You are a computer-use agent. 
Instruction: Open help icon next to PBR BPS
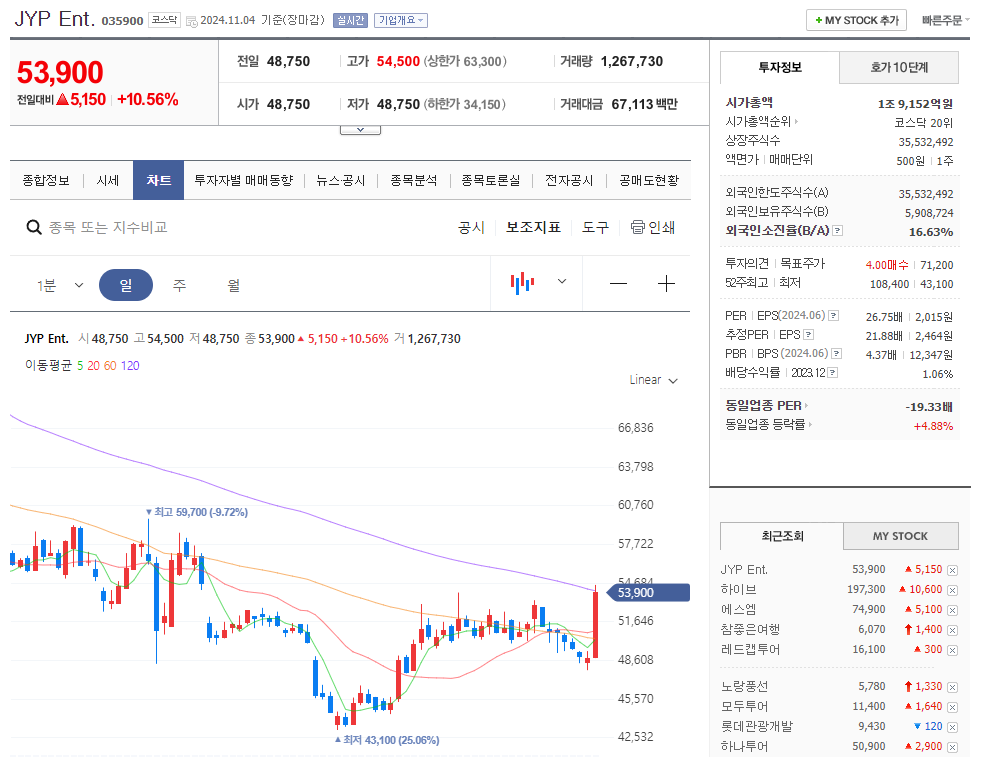coord(837,354)
